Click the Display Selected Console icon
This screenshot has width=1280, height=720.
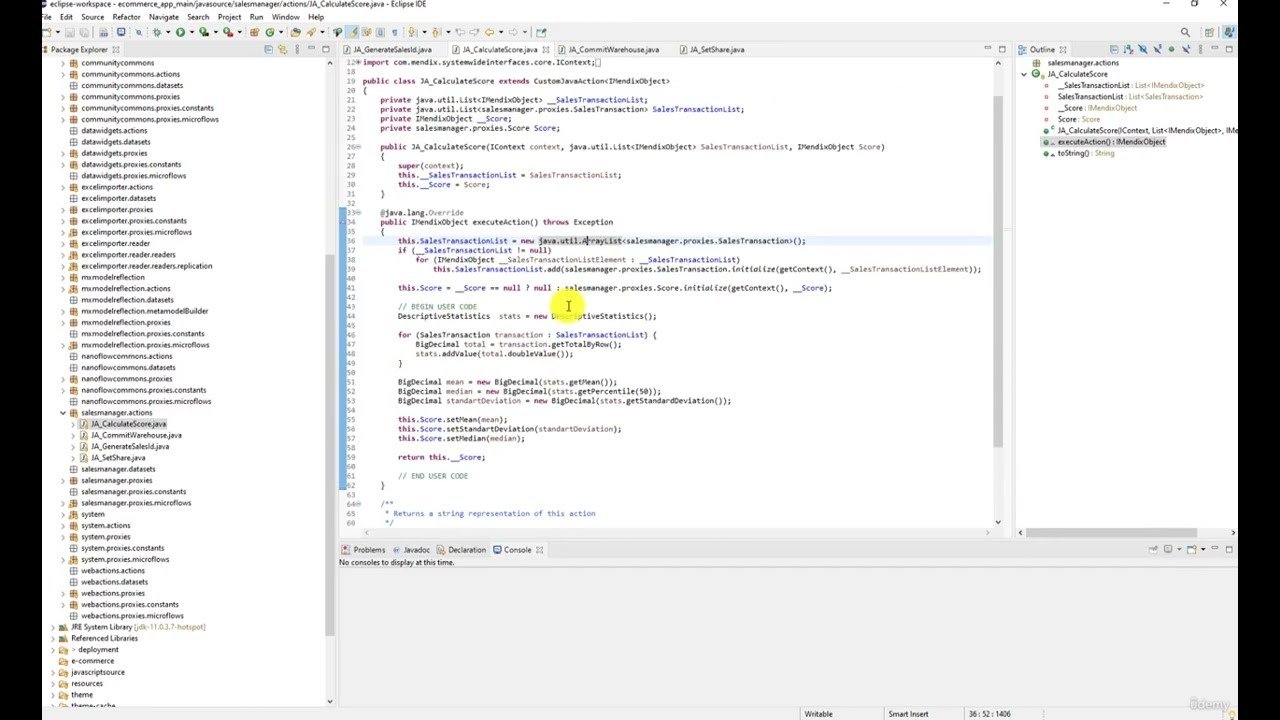[x=1167, y=549]
